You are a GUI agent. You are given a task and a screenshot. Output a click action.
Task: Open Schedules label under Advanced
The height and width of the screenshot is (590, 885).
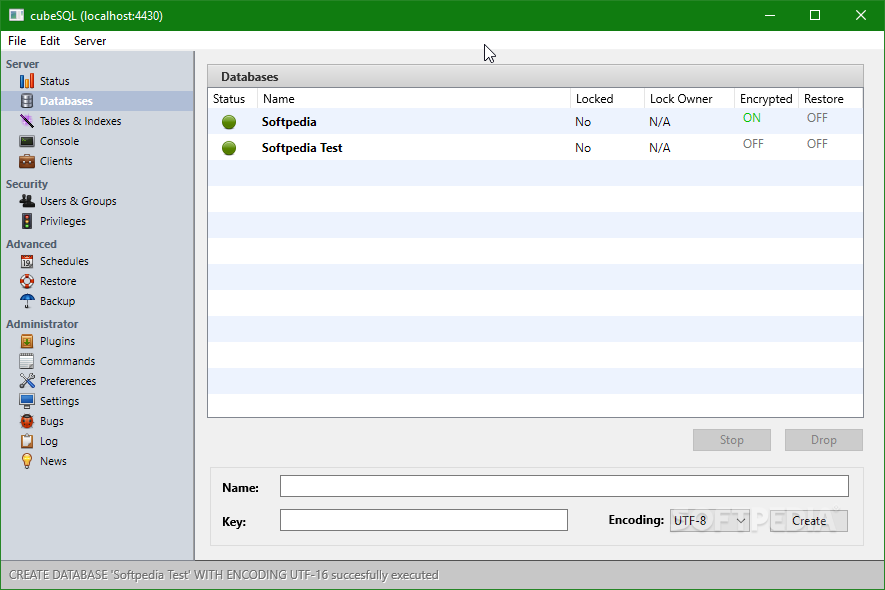pyautogui.click(x=64, y=261)
